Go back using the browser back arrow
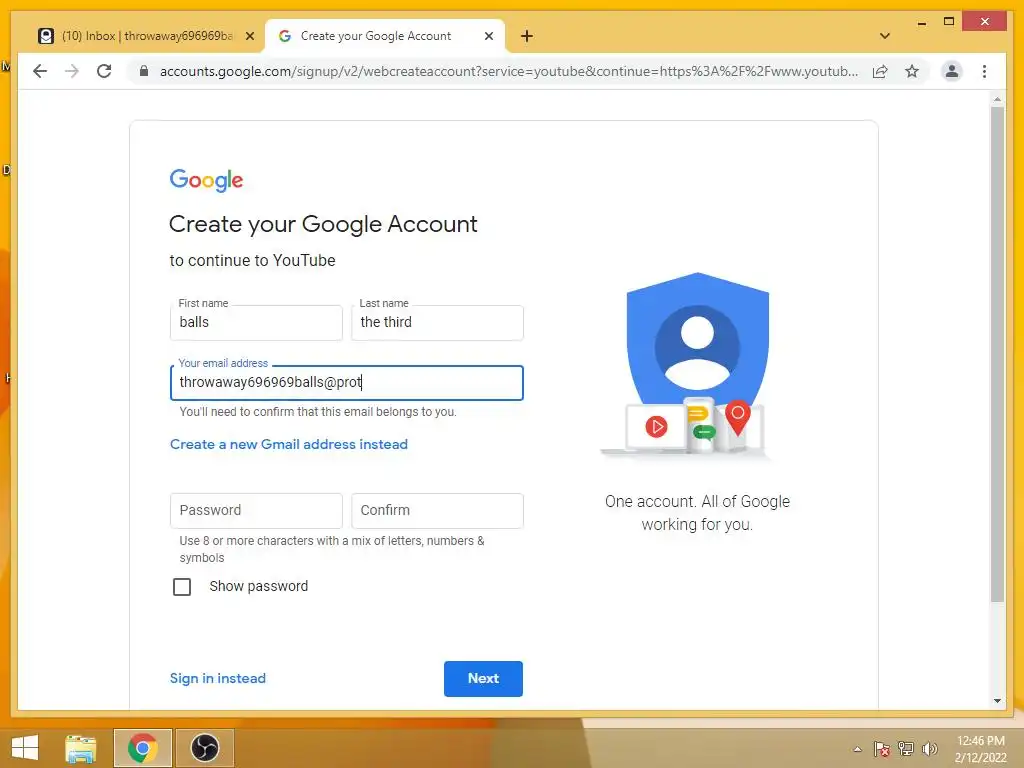 click(40, 71)
